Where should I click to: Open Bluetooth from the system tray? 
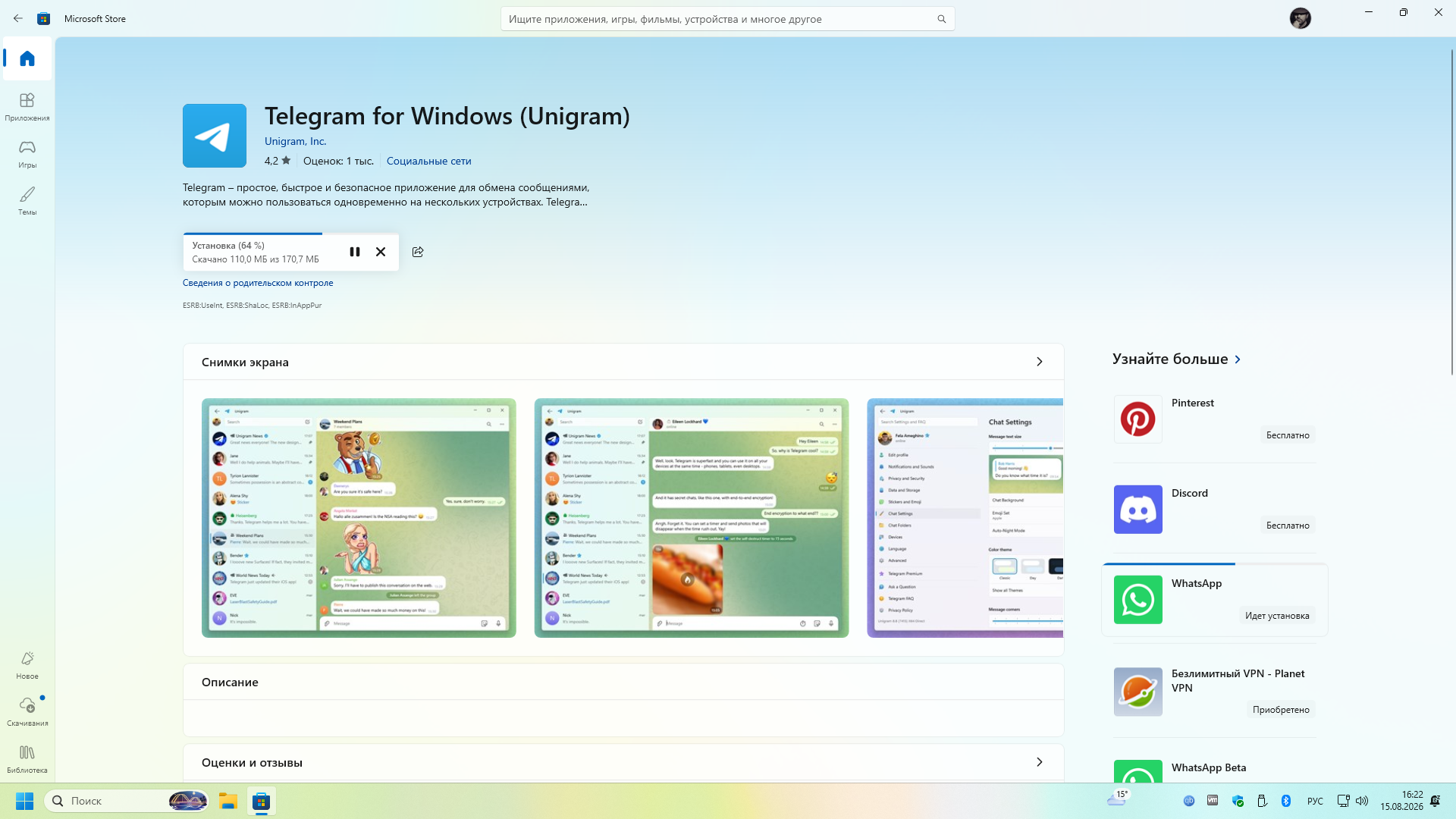click(x=1286, y=801)
